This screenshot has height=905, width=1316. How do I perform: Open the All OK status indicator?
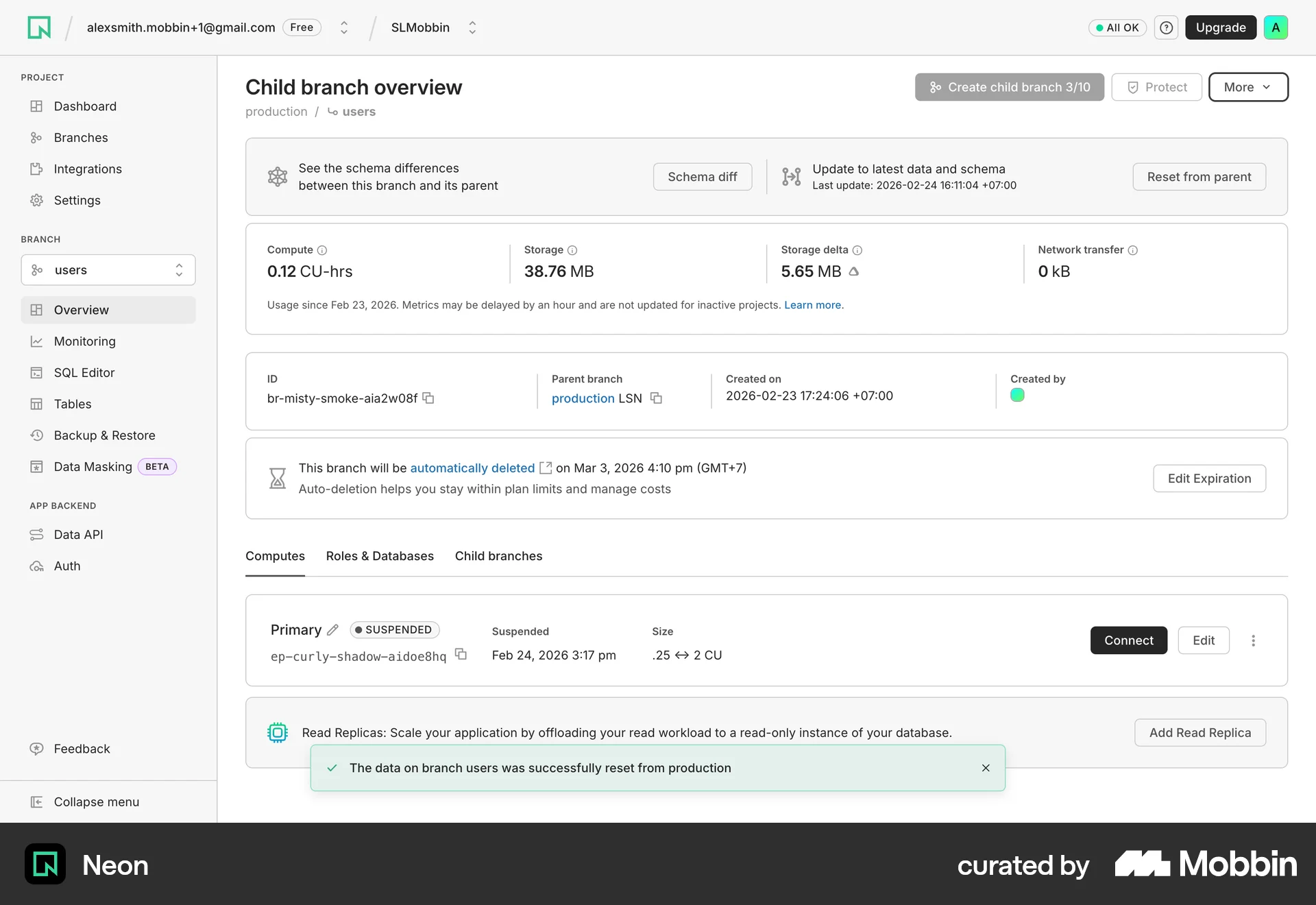click(1117, 27)
